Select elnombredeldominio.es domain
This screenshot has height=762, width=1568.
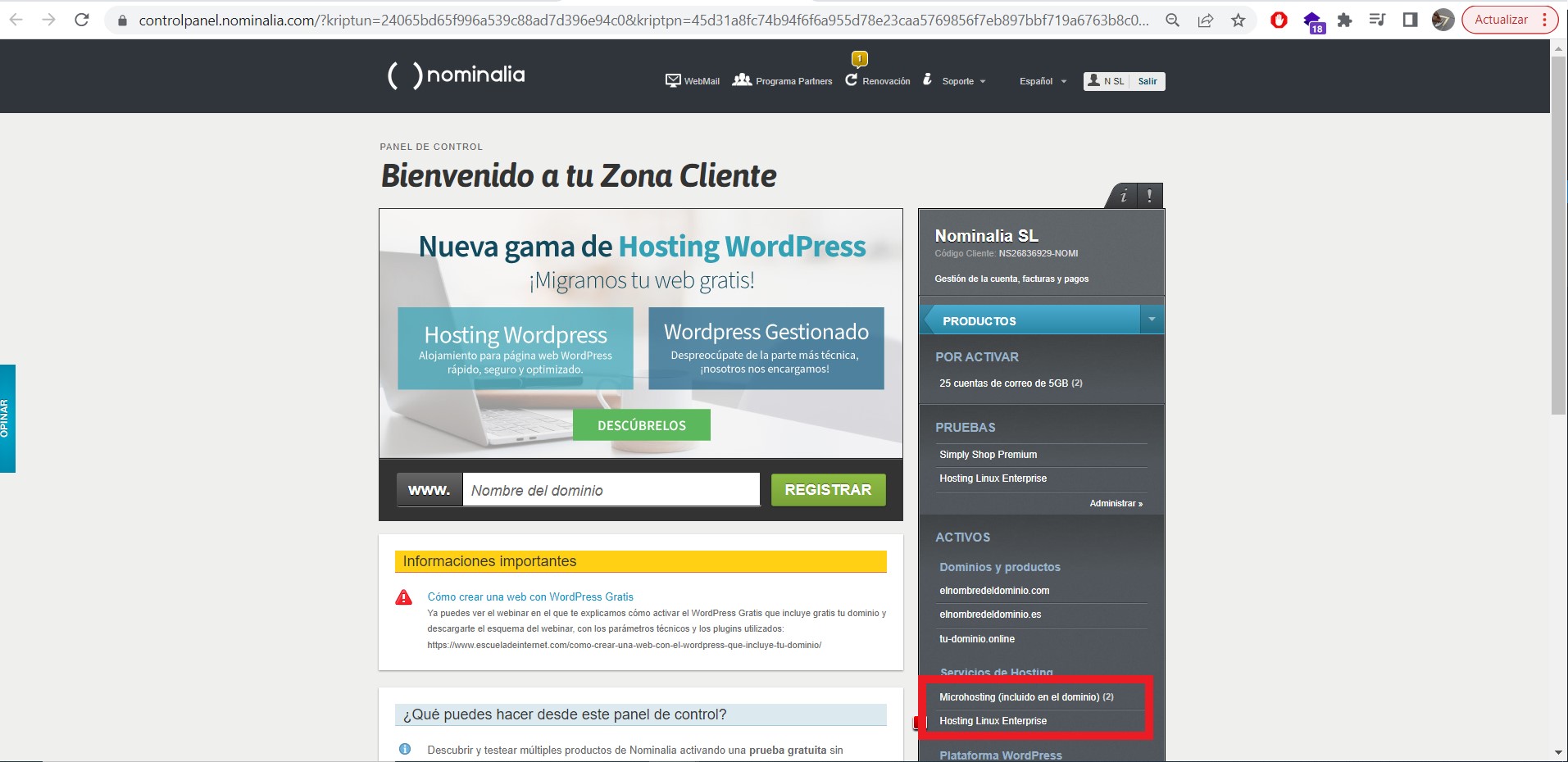[x=990, y=615]
